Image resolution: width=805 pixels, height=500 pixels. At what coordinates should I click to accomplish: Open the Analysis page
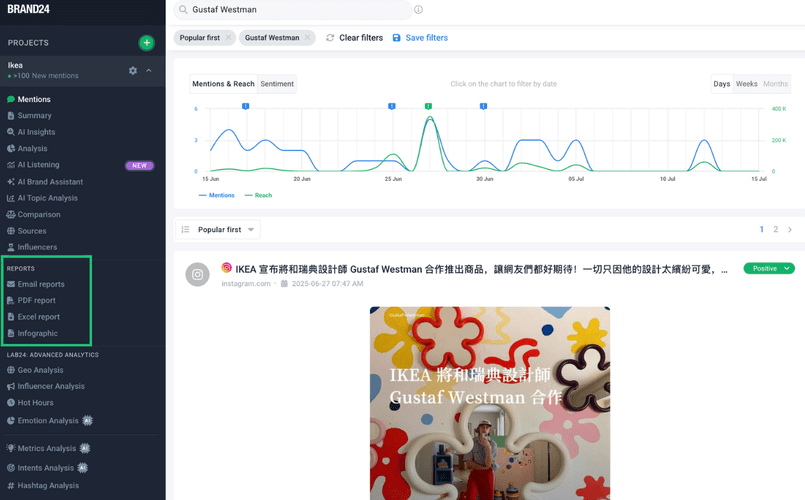point(32,148)
